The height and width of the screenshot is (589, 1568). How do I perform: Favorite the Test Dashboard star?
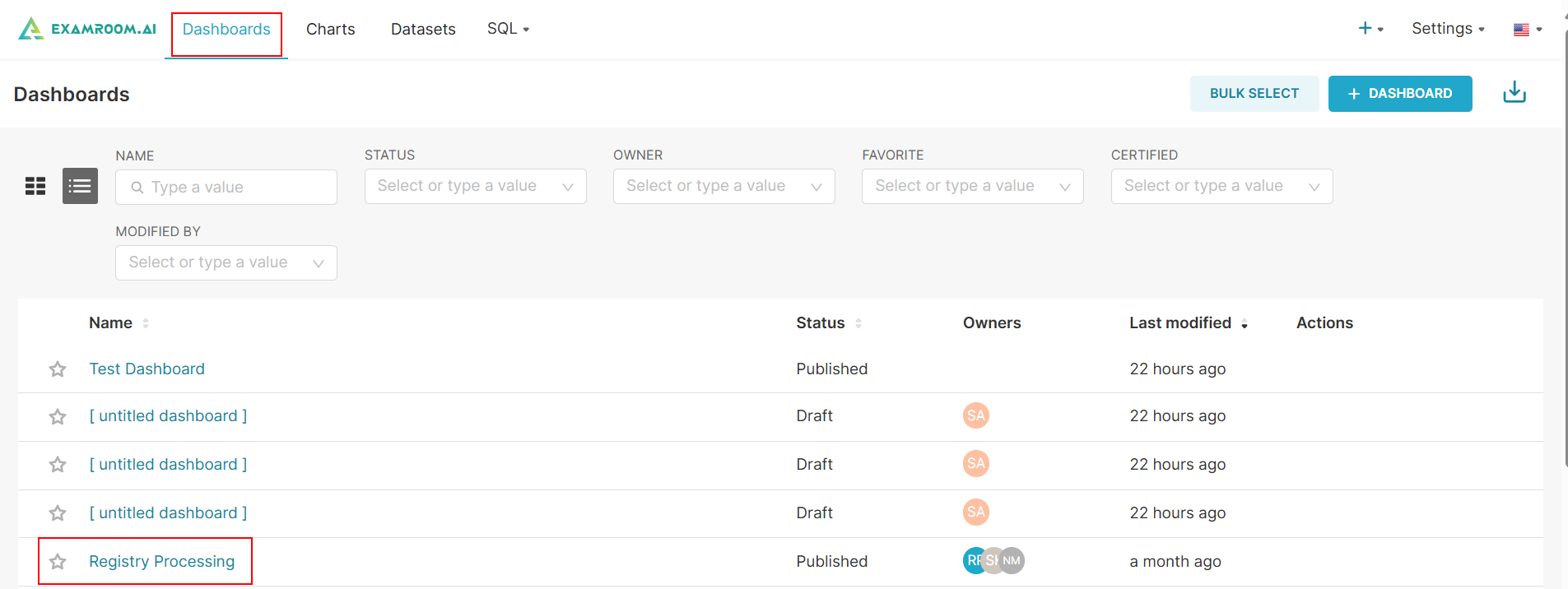[x=58, y=369]
